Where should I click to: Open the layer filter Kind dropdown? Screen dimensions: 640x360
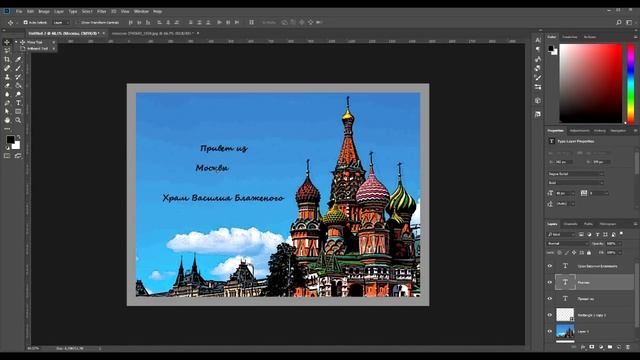(561, 234)
